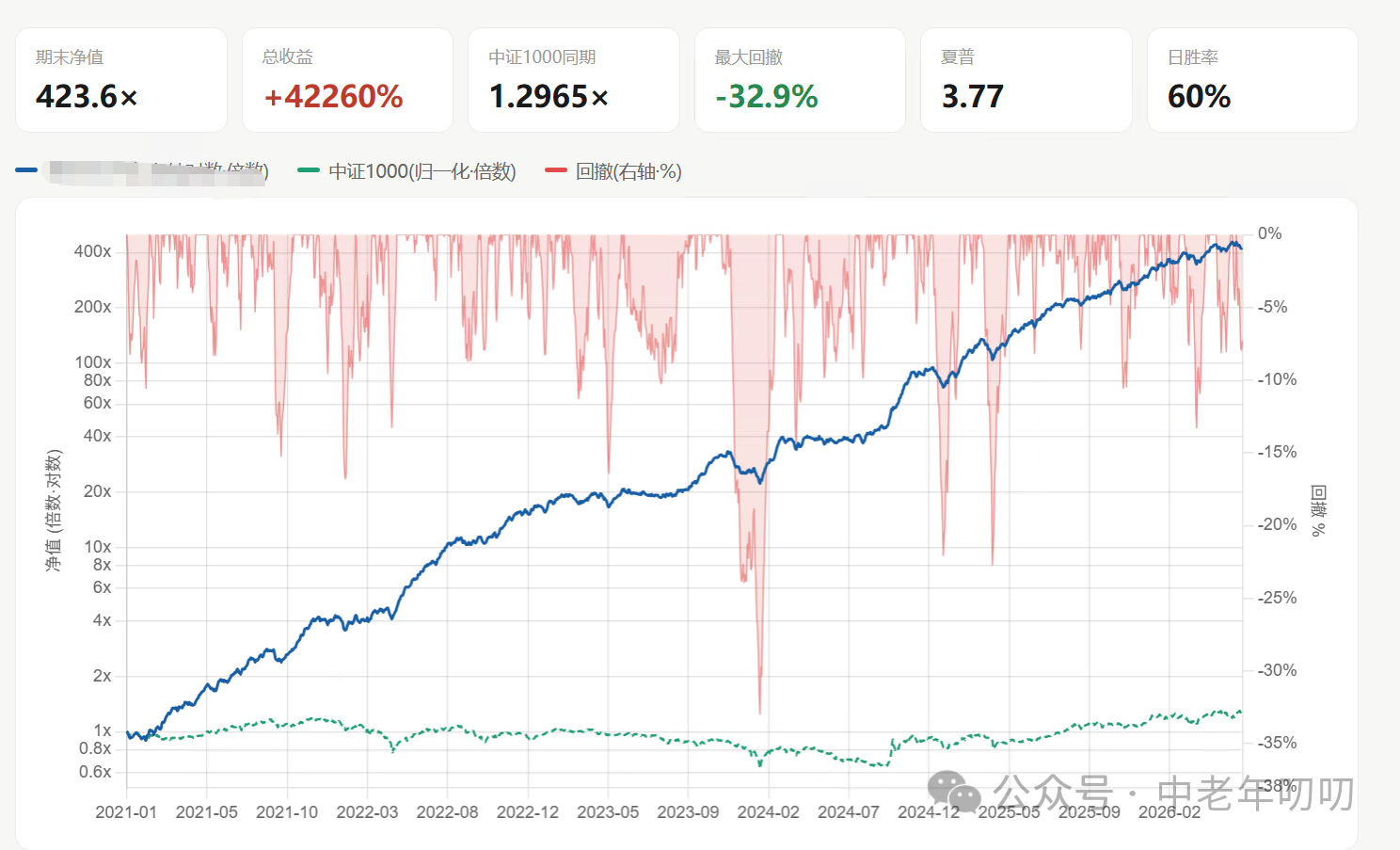Click the -30% right axis label

click(x=1278, y=670)
